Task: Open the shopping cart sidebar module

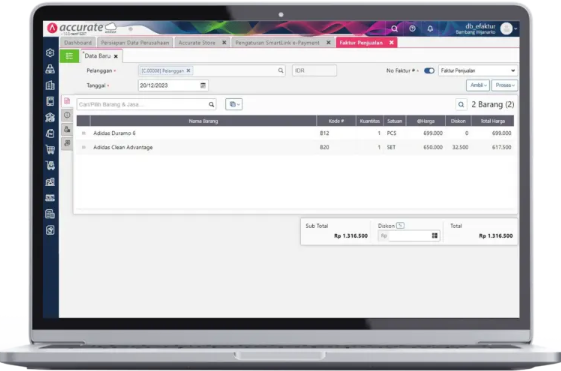Action: coord(50,149)
